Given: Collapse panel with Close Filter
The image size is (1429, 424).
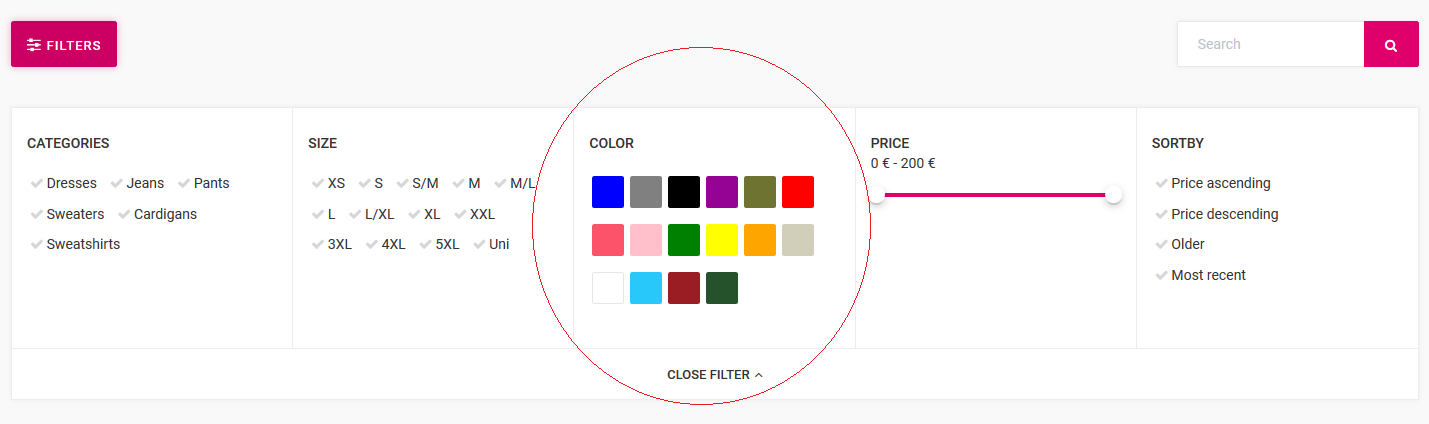Looking at the screenshot, I should [x=715, y=375].
